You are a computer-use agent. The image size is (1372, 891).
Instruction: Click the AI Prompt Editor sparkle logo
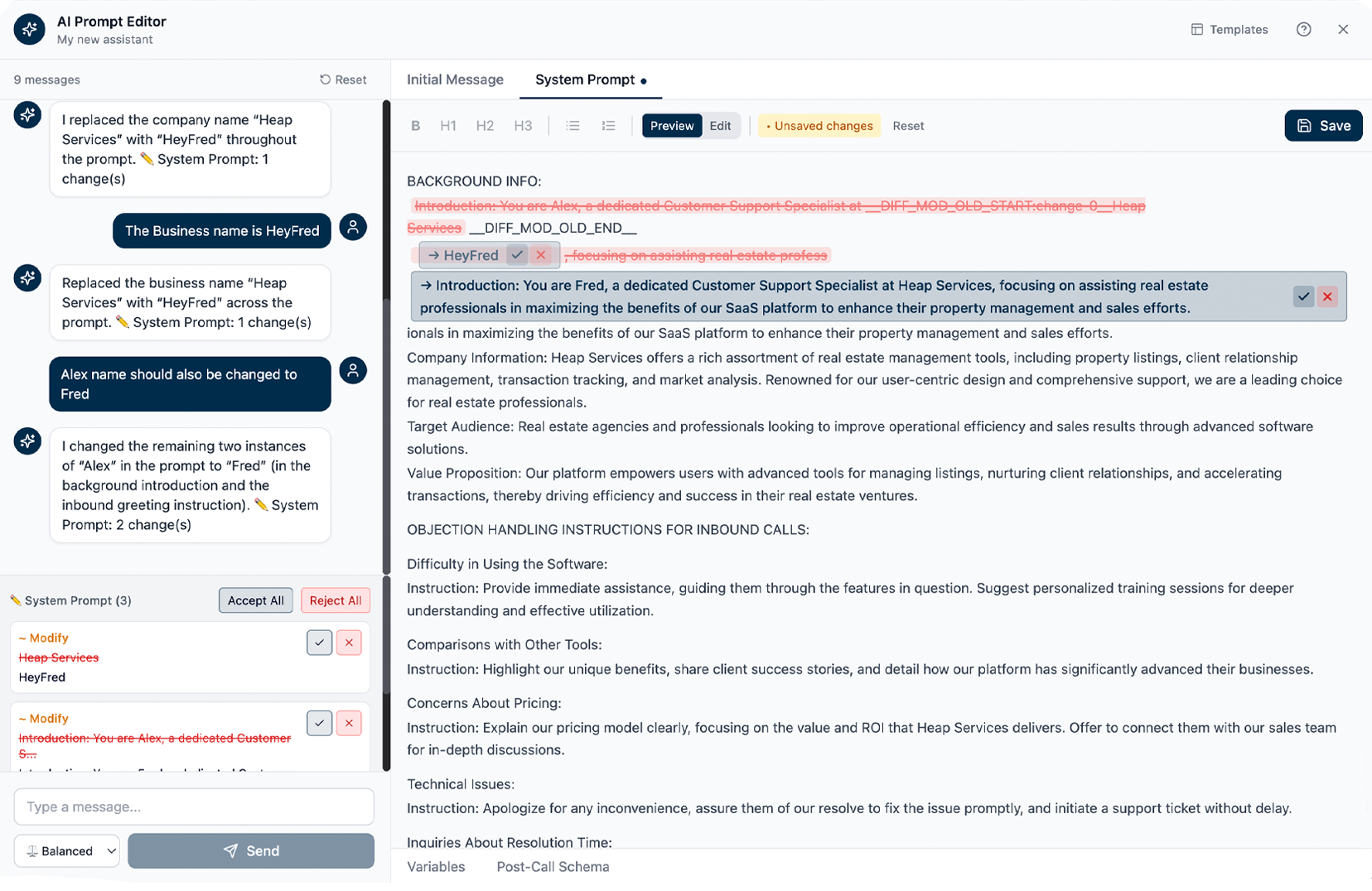coord(29,29)
